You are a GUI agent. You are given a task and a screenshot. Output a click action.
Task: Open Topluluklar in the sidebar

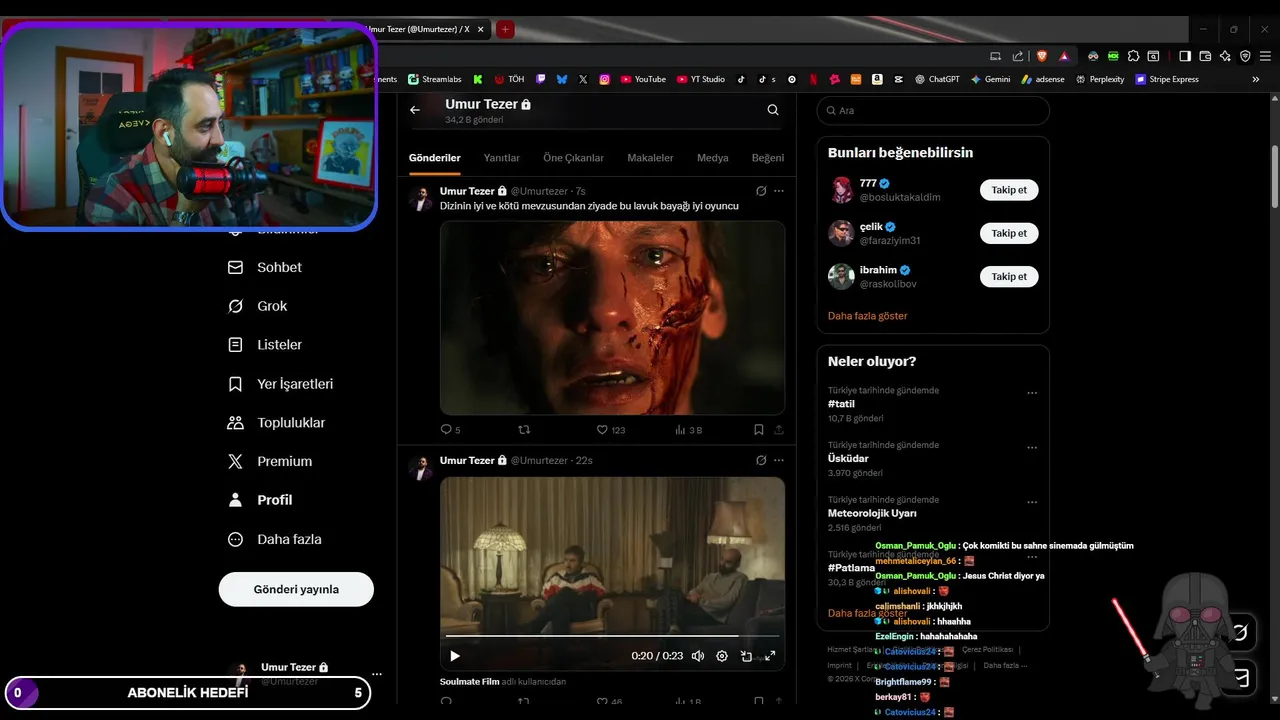277,423
